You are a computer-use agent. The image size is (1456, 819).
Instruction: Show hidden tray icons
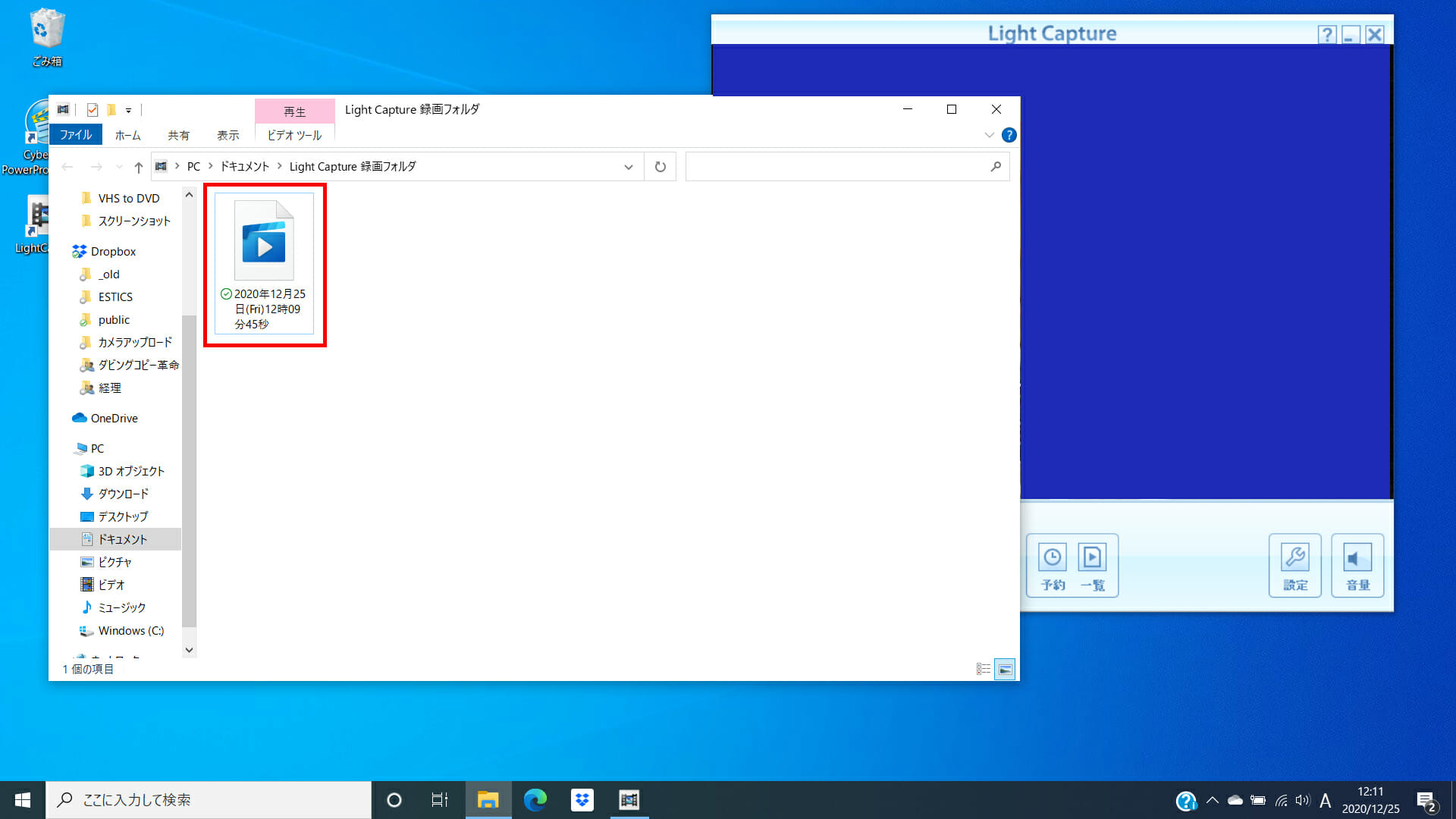[1212, 800]
